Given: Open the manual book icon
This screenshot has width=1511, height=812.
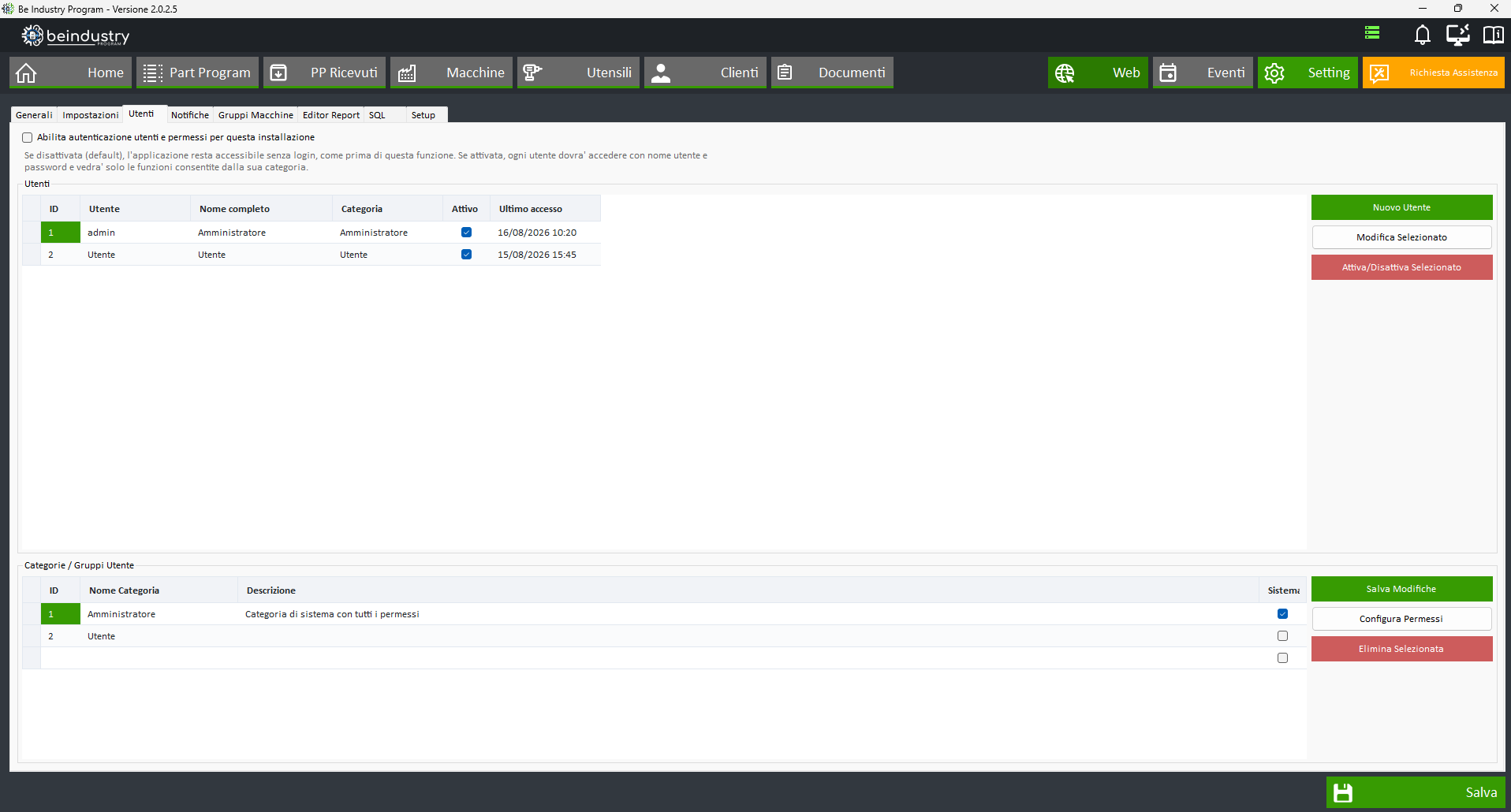Looking at the screenshot, I should [x=1493, y=34].
